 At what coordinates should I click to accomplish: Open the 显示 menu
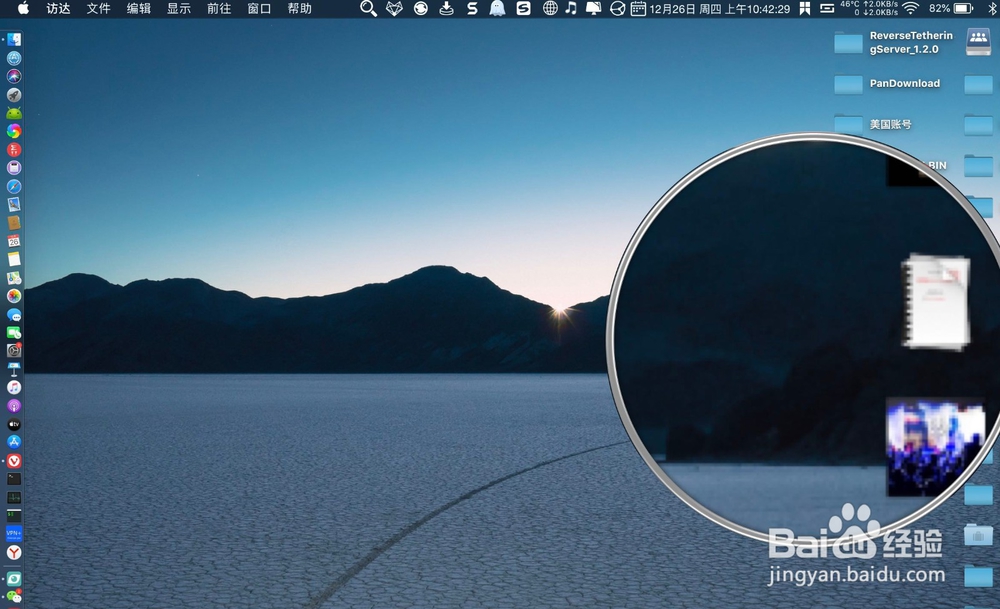(x=179, y=8)
